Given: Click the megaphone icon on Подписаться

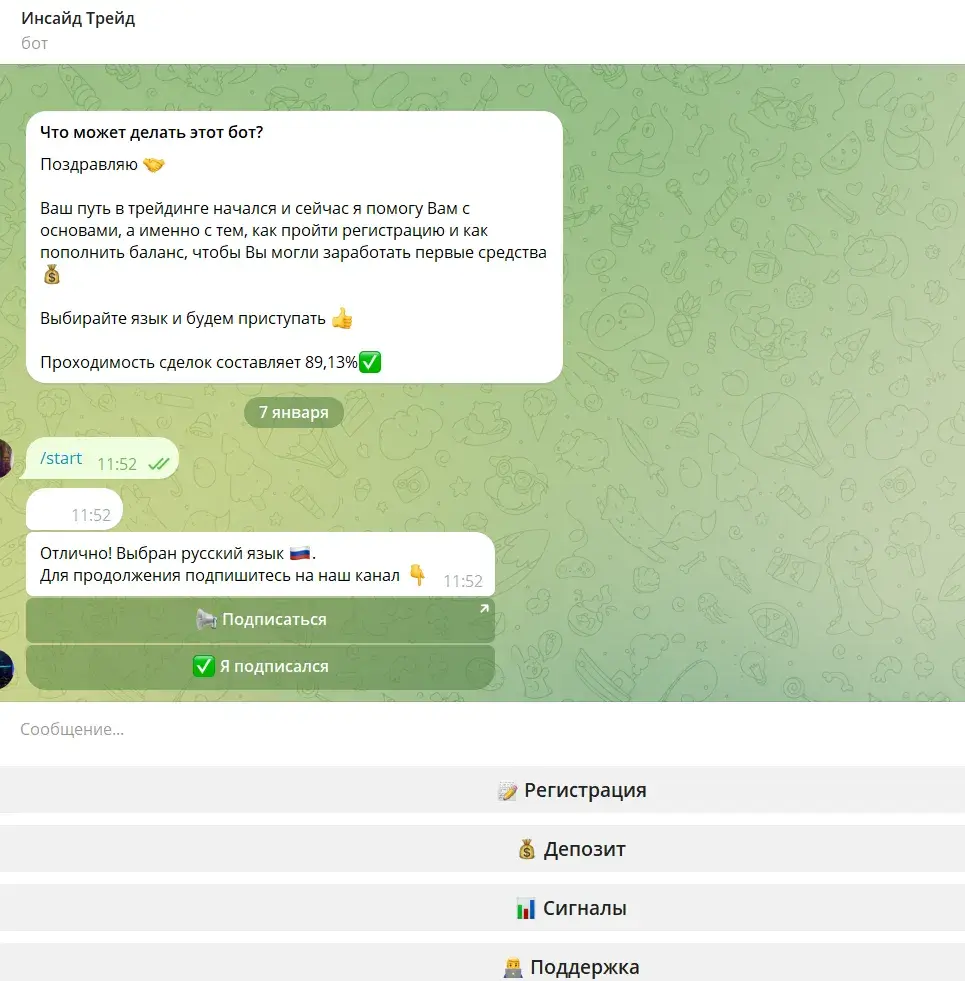Looking at the screenshot, I should tap(206, 619).
